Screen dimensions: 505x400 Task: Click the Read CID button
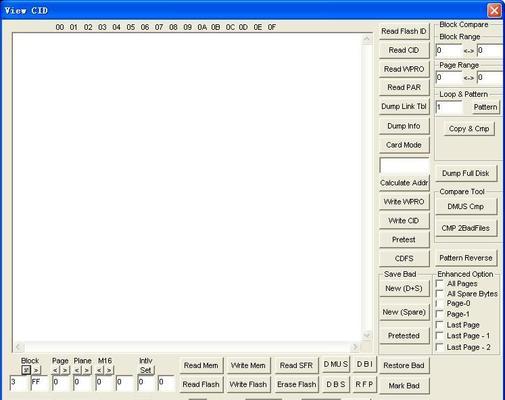tap(404, 50)
